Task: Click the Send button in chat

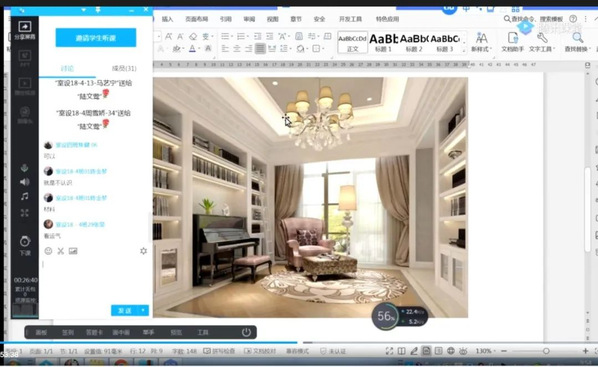Action: point(125,310)
